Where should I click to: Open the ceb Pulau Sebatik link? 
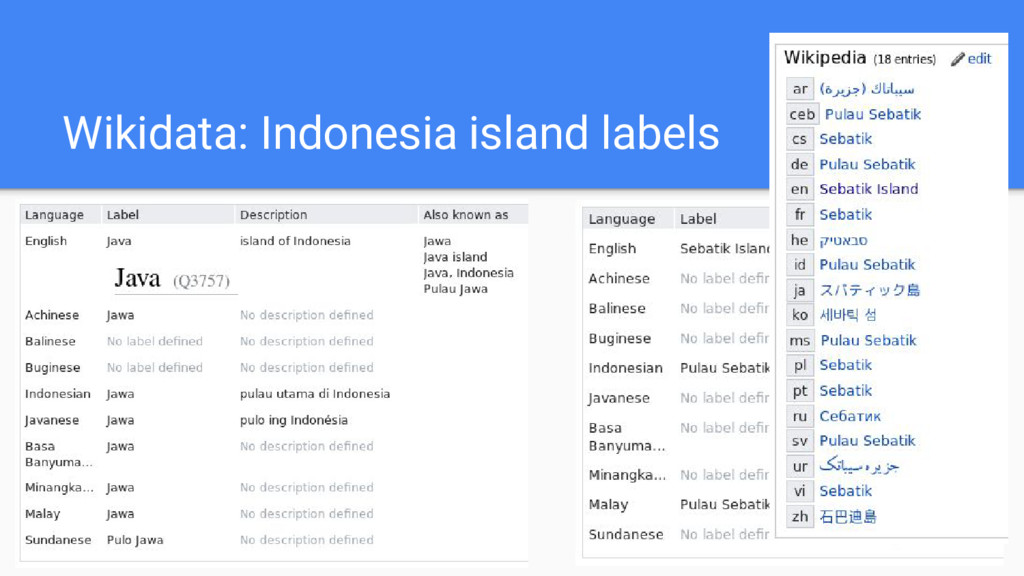pos(872,114)
